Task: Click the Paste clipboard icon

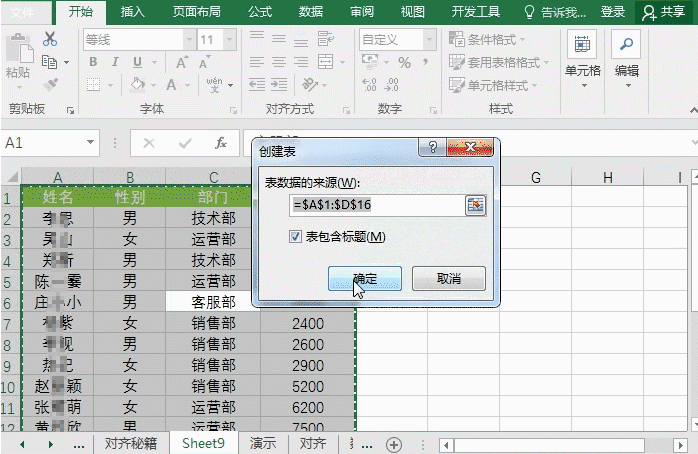Action: (x=19, y=48)
